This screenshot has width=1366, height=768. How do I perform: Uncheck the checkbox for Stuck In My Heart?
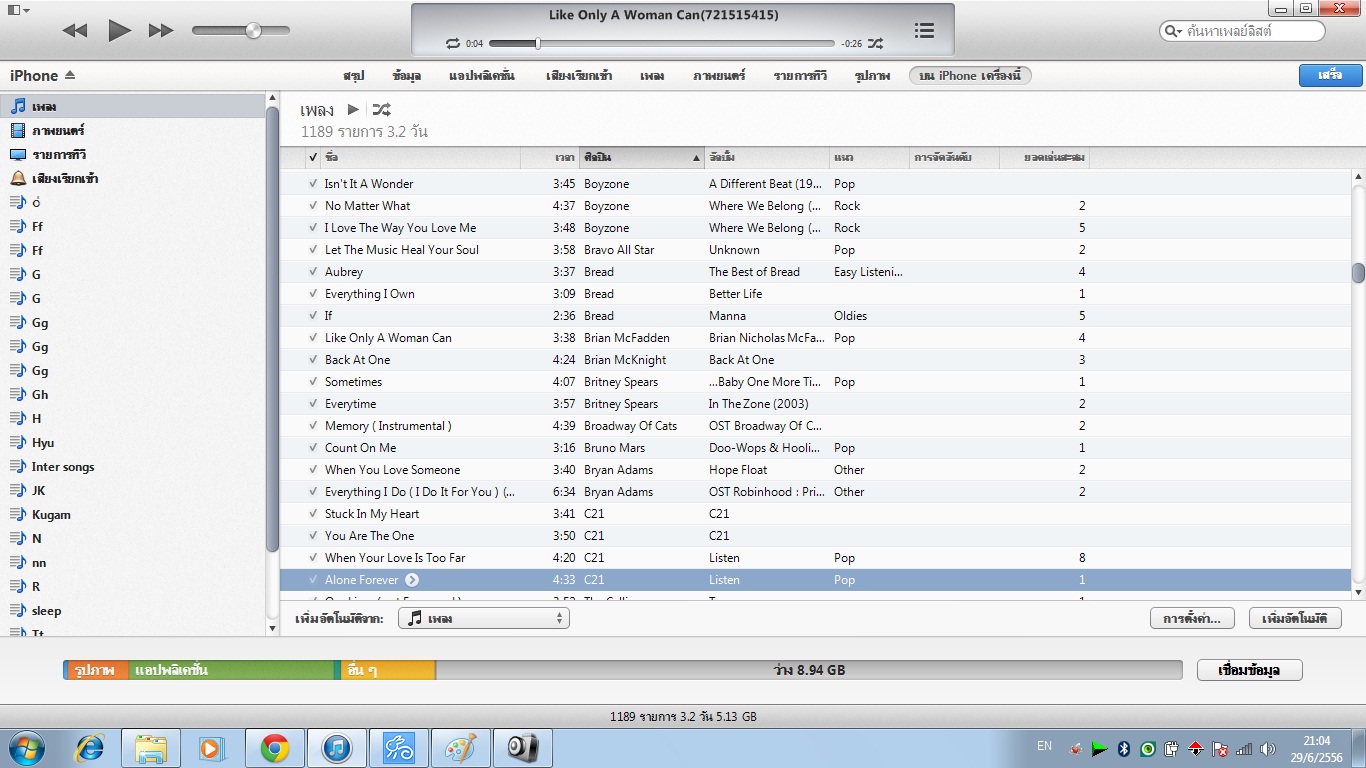(313, 514)
